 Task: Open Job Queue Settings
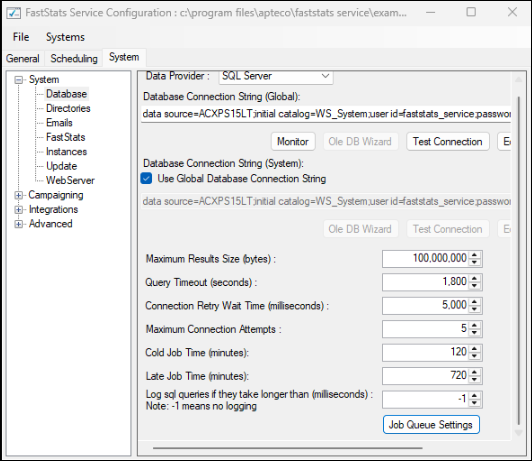click(x=431, y=424)
